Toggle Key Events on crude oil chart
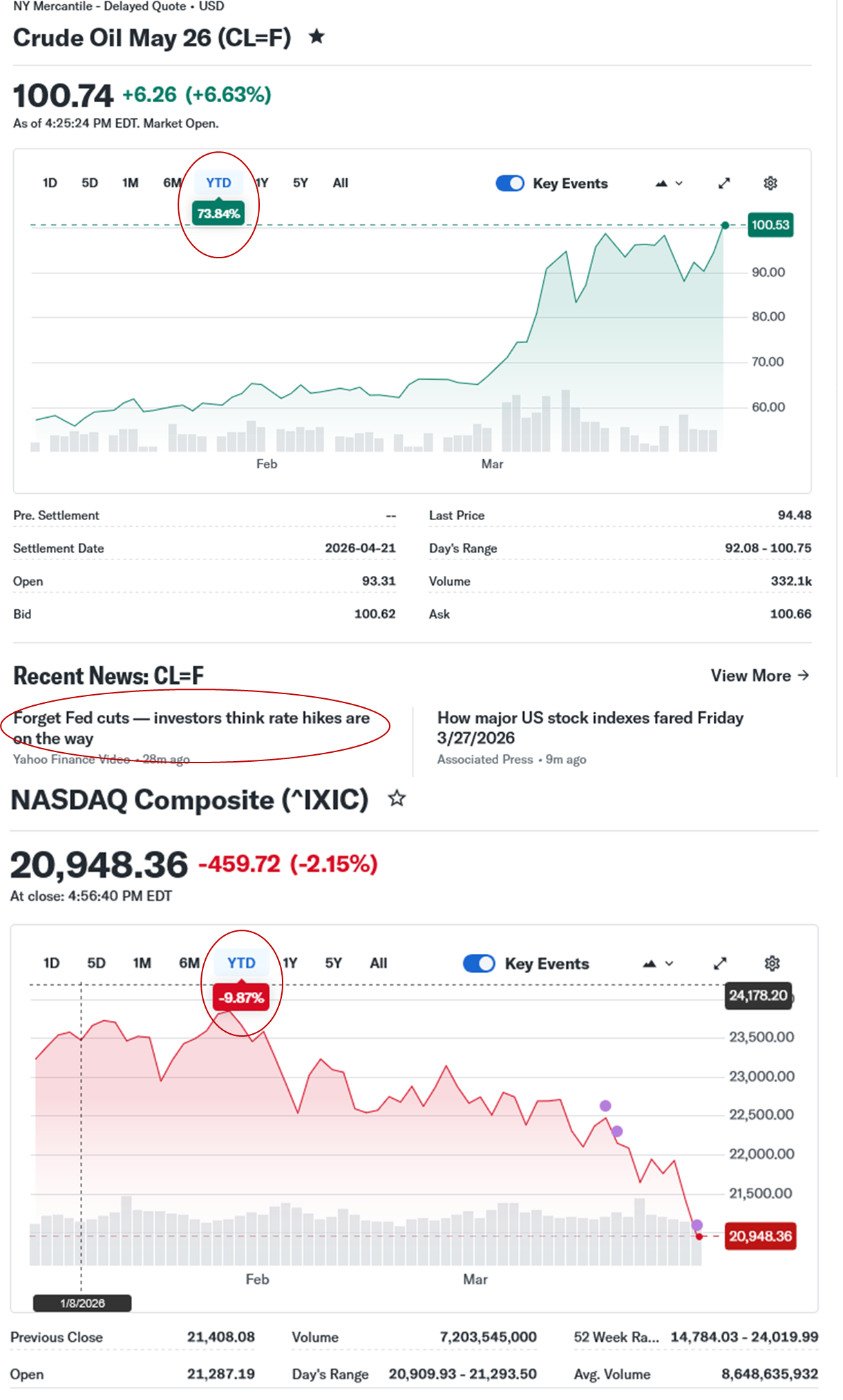Screen dimensions: 843x1400 pyautogui.click(x=510, y=184)
